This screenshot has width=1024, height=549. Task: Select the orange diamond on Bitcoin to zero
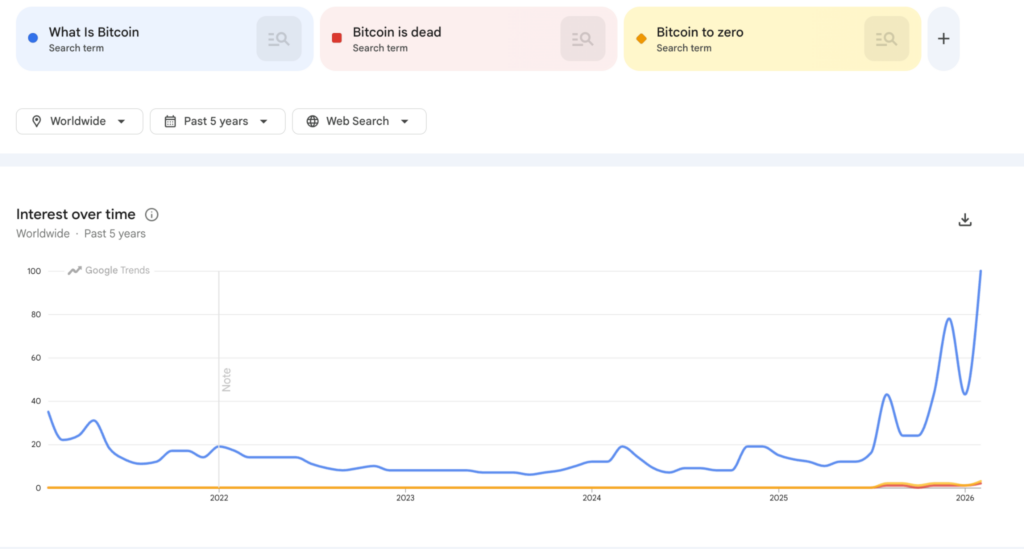coord(641,38)
